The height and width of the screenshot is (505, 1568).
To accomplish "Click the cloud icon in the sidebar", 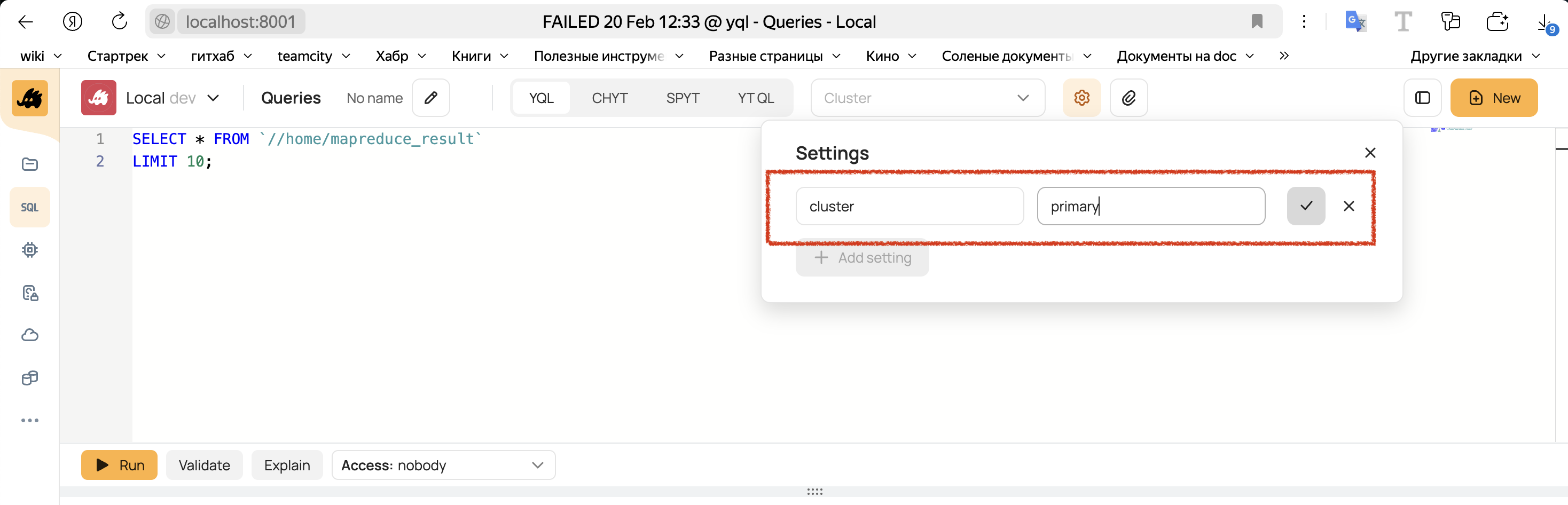I will (29, 334).
